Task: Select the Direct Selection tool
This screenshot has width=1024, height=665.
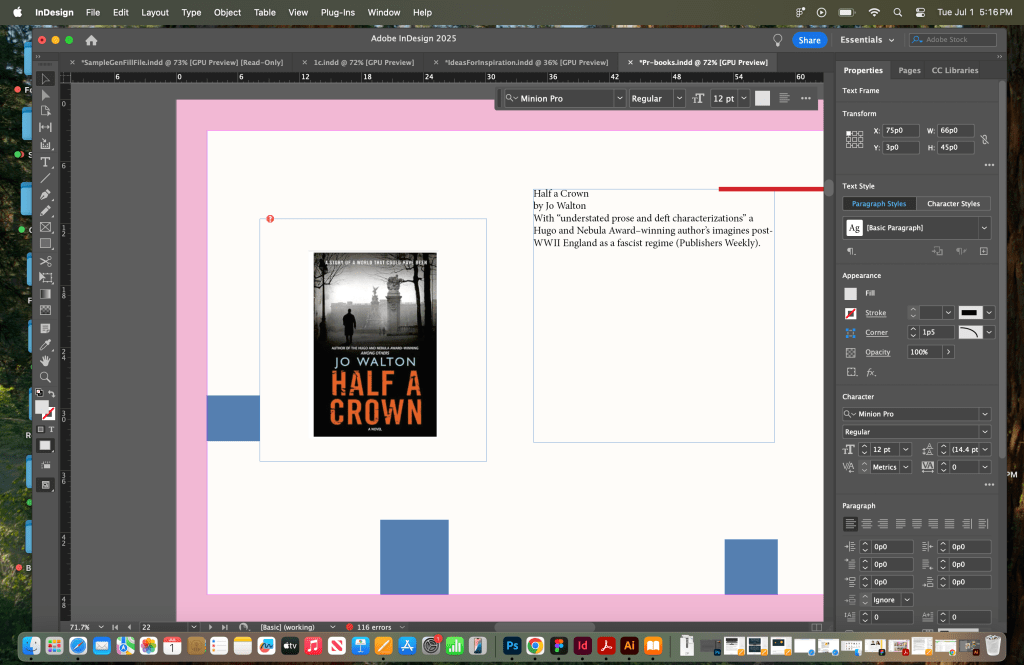Action: coord(45,95)
